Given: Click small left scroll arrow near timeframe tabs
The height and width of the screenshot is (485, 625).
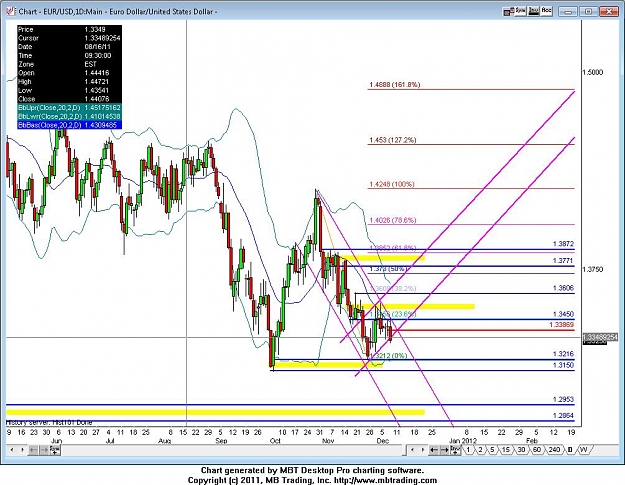Looking at the screenshot, I should (x=413, y=450).
